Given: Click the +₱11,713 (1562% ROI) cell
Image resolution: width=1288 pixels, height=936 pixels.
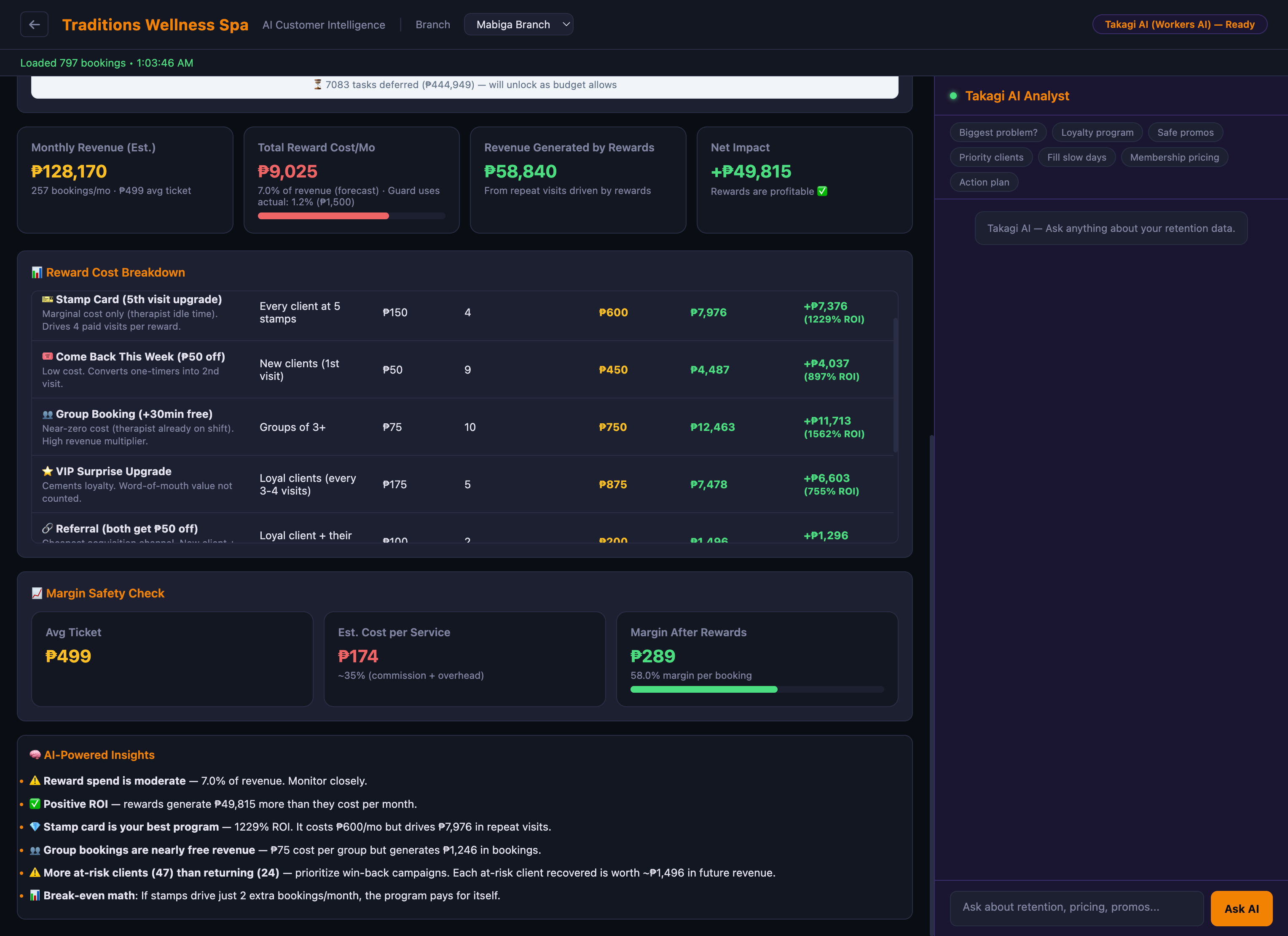Looking at the screenshot, I should pos(834,427).
